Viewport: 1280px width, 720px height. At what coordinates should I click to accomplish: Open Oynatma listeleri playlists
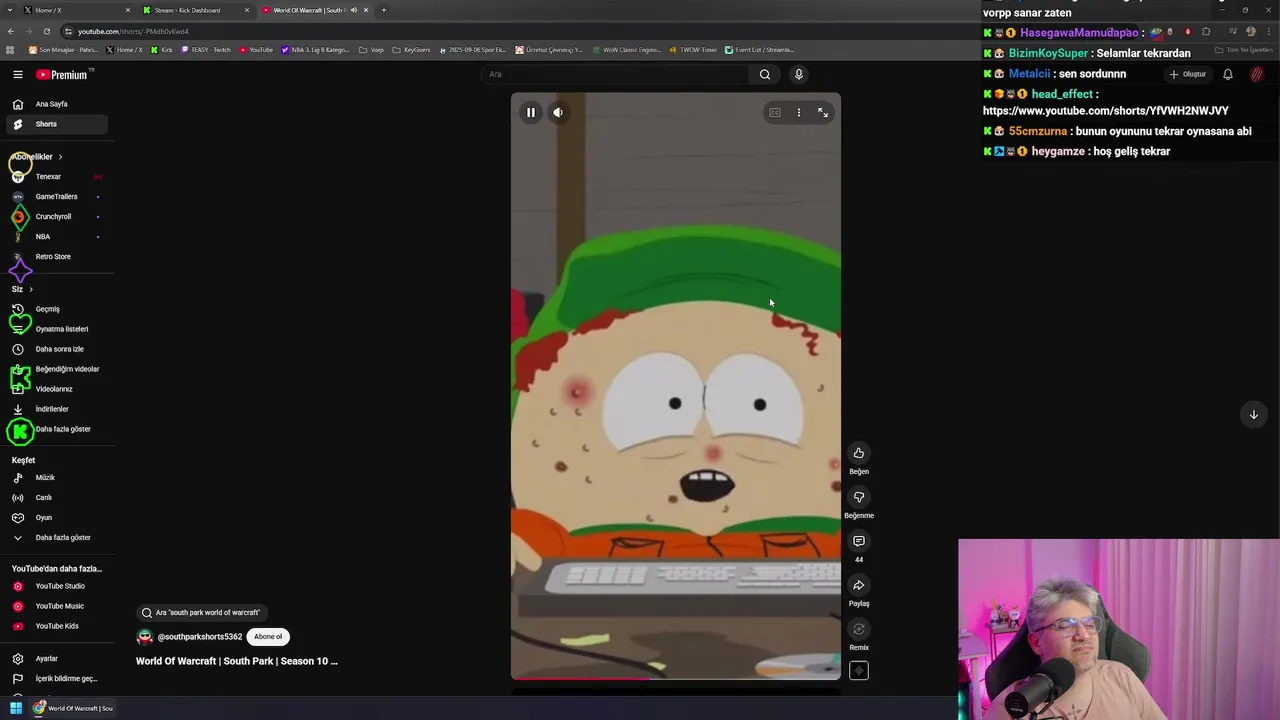56,329
